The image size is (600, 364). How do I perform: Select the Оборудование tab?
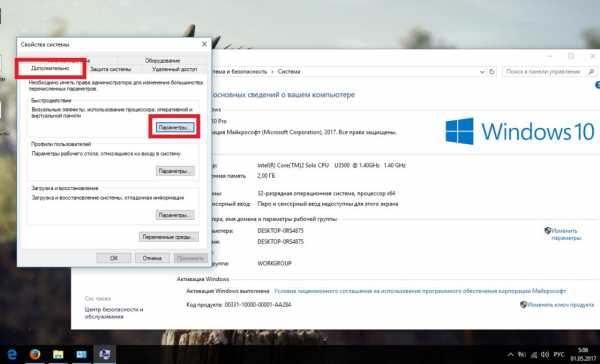[x=162, y=60]
